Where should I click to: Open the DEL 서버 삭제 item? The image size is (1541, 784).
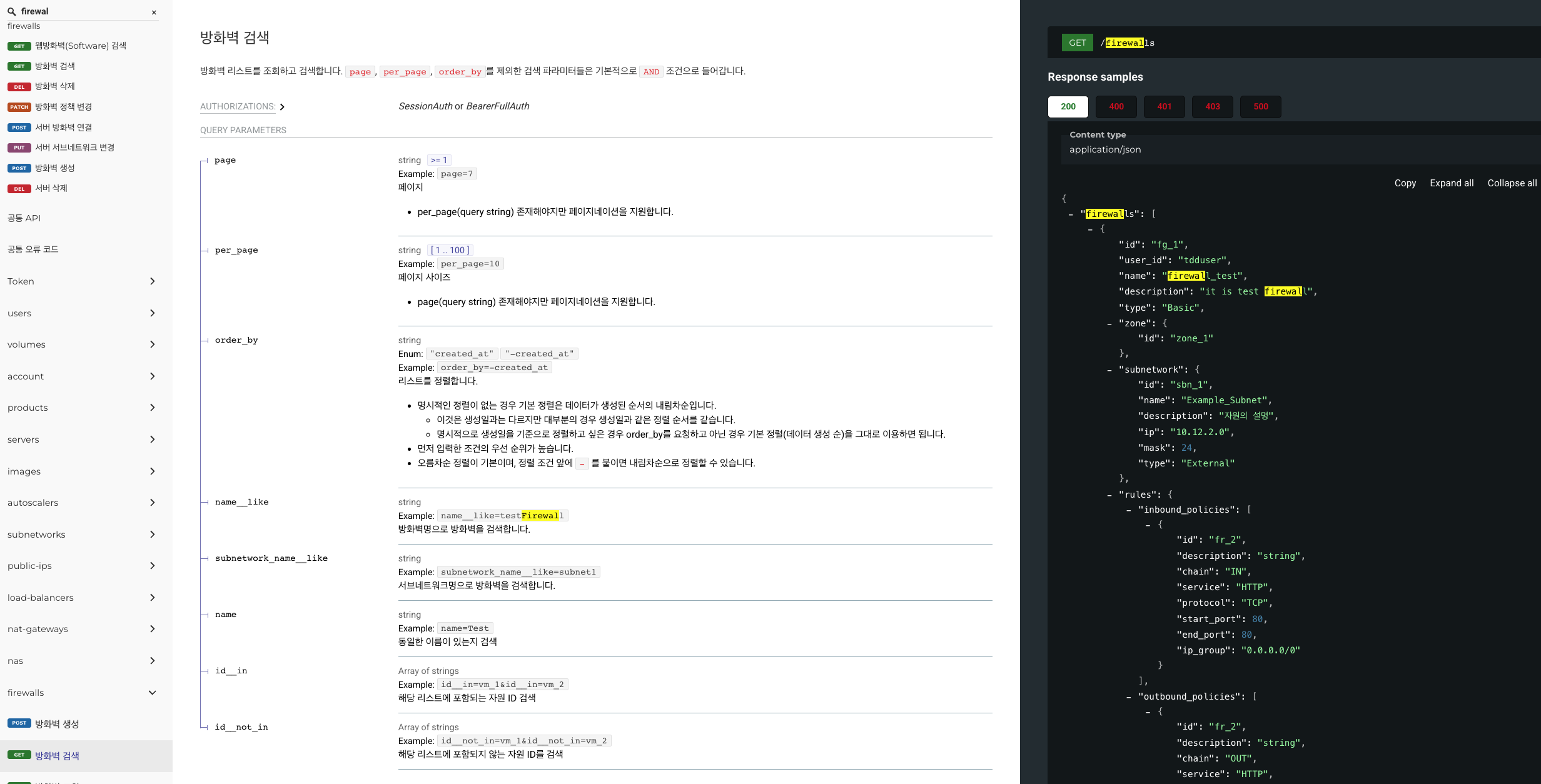click(51, 188)
